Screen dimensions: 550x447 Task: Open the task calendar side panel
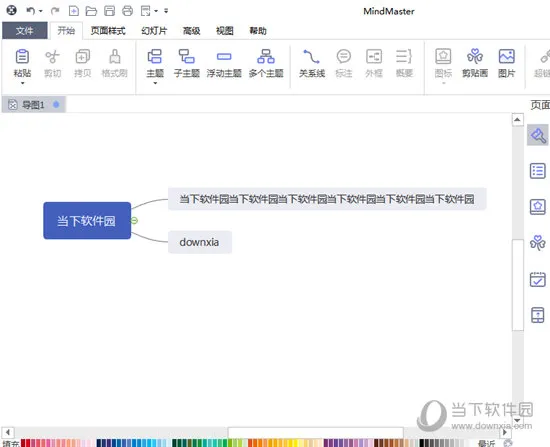tap(538, 279)
